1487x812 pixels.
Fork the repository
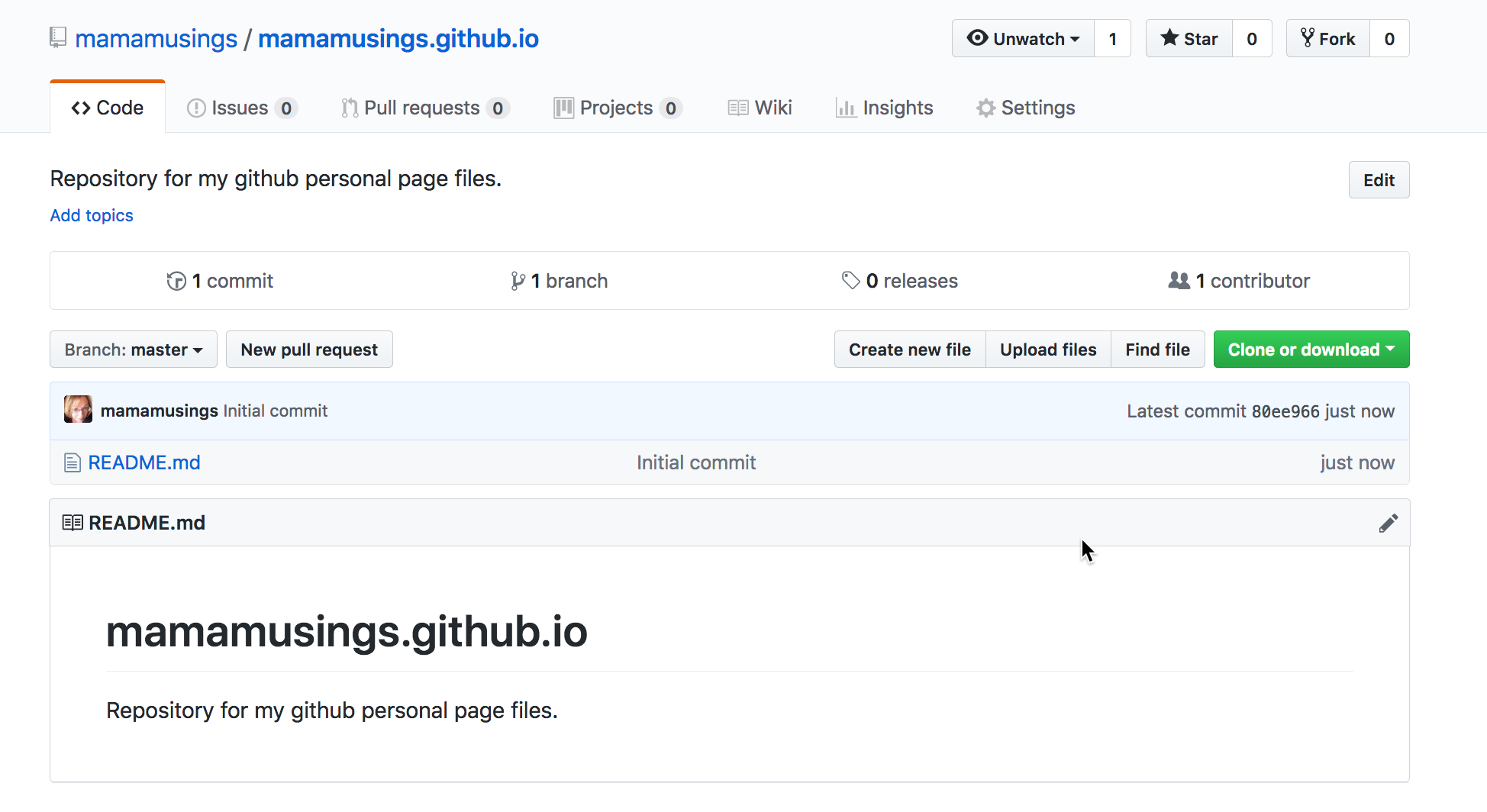(1327, 38)
